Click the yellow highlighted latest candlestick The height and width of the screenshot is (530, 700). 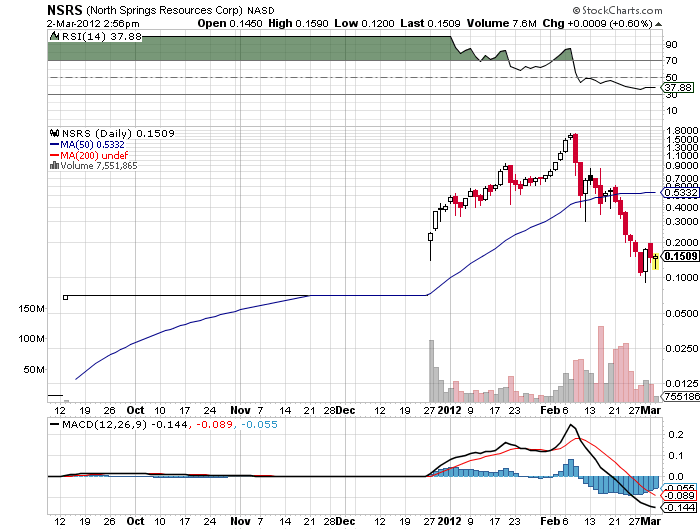tap(655, 261)
